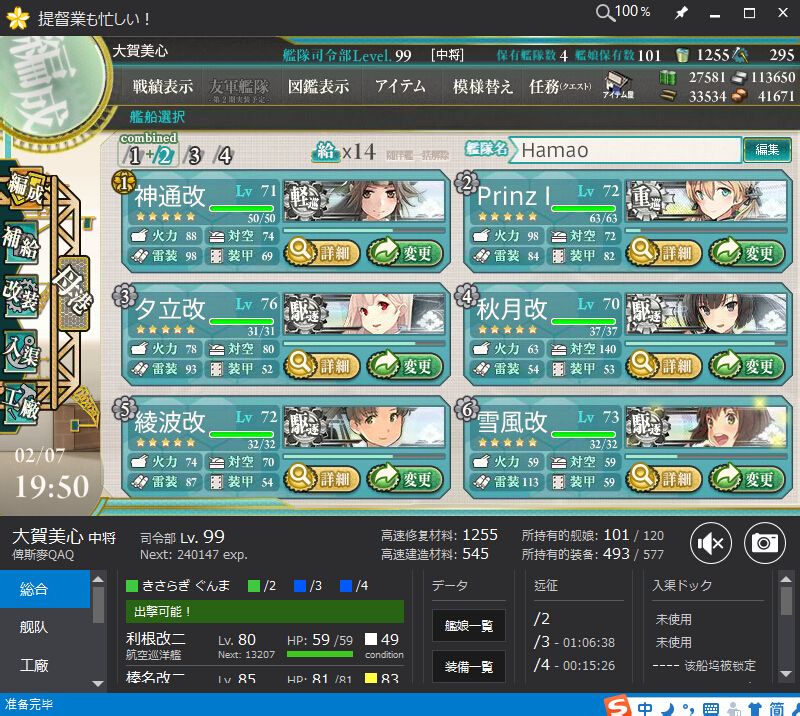800x716 pixels.
Task: Click 夕立改 ship portrait banner
Action: pyautogui.click(x=364, y=313)
